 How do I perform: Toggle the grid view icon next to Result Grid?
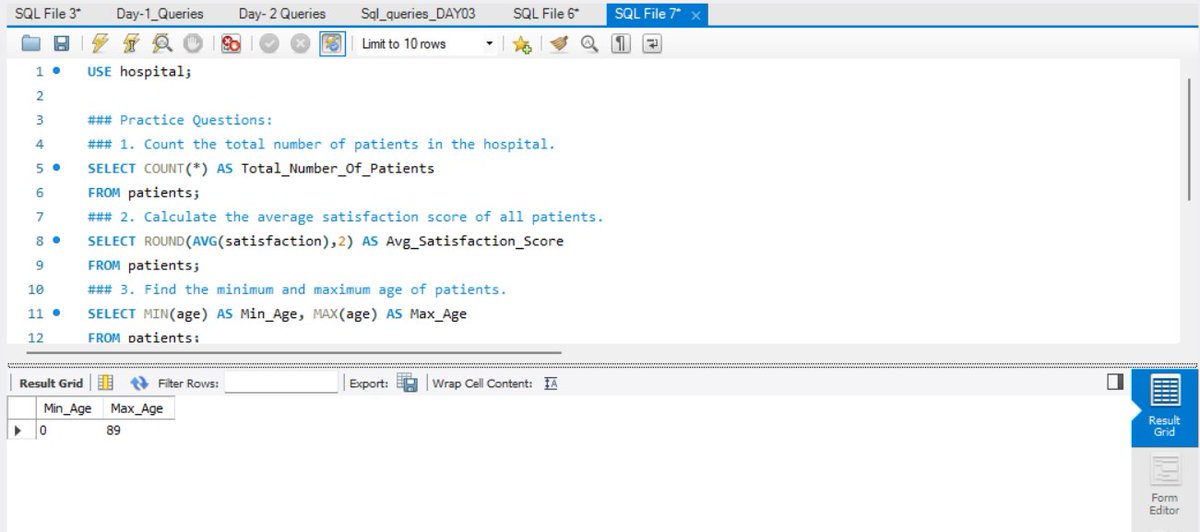point(106,383)
